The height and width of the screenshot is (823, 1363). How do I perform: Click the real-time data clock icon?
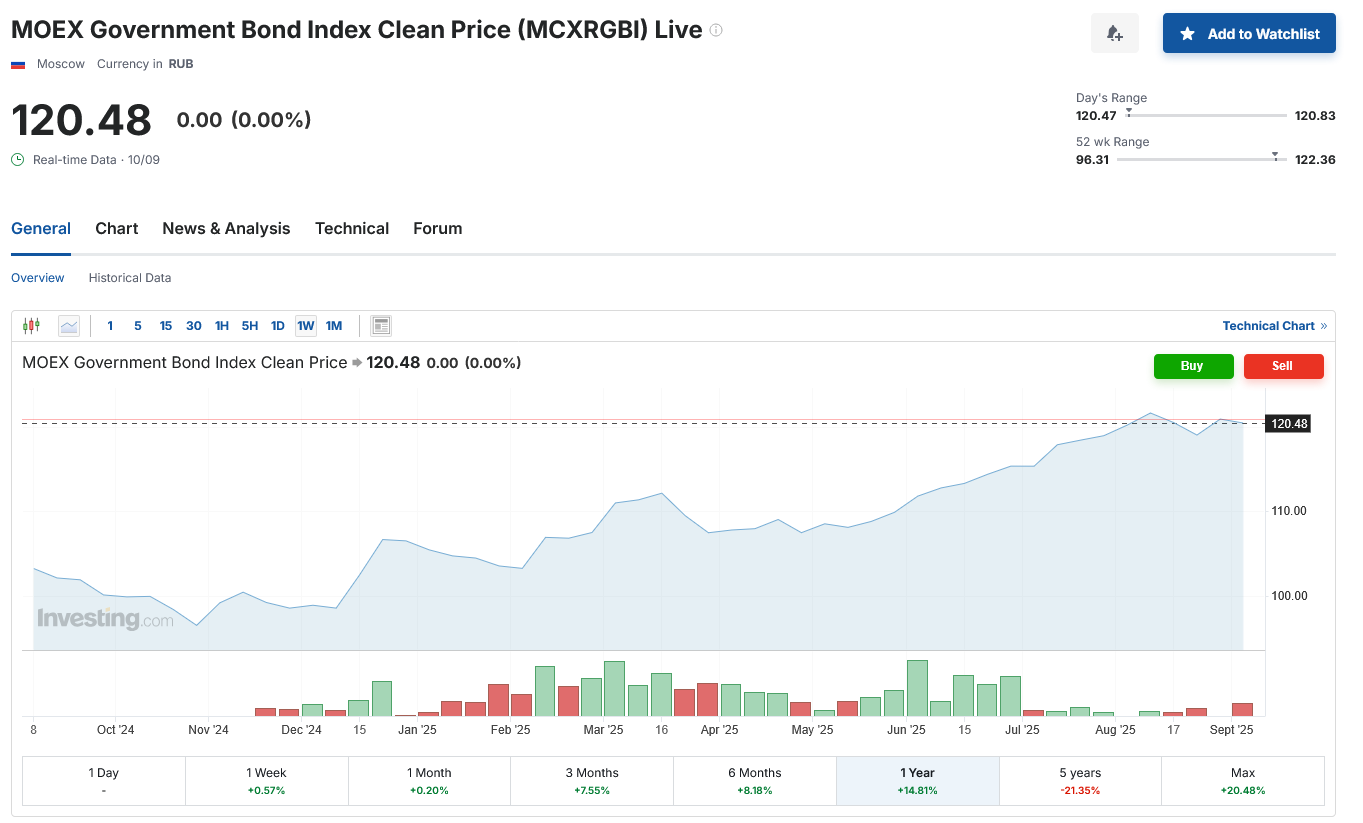(x=17, y=159)
